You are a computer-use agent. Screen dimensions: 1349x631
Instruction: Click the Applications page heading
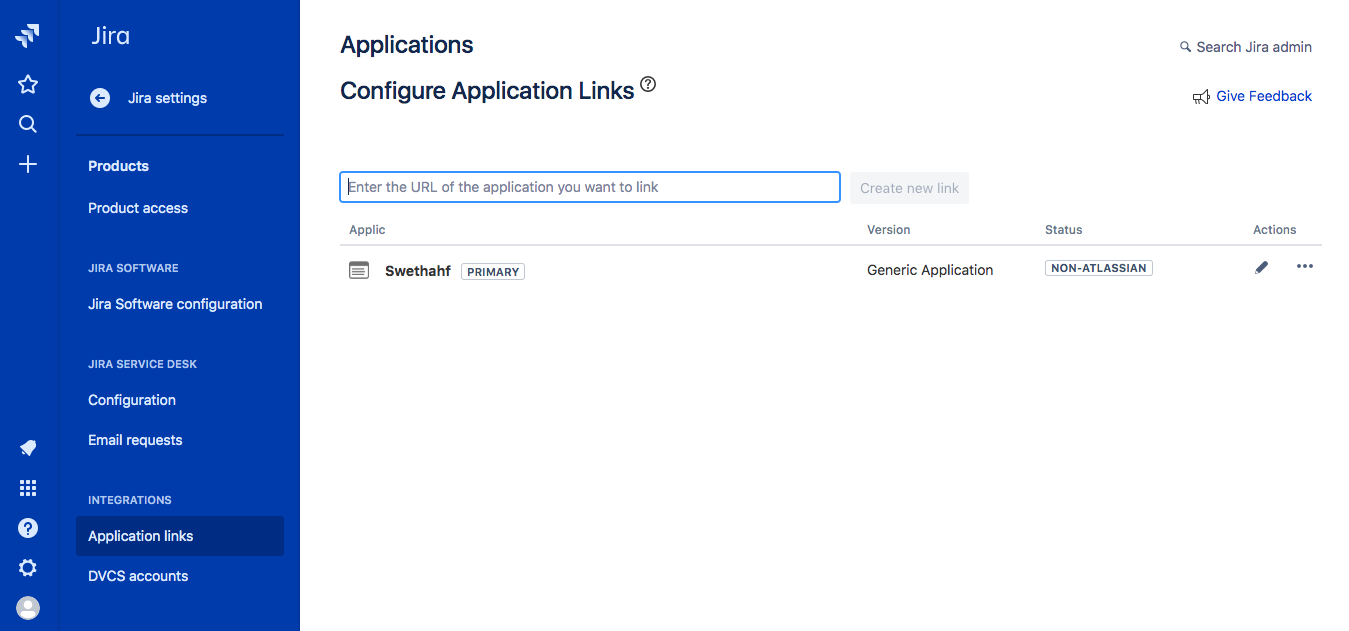click(x=407, y=45)
